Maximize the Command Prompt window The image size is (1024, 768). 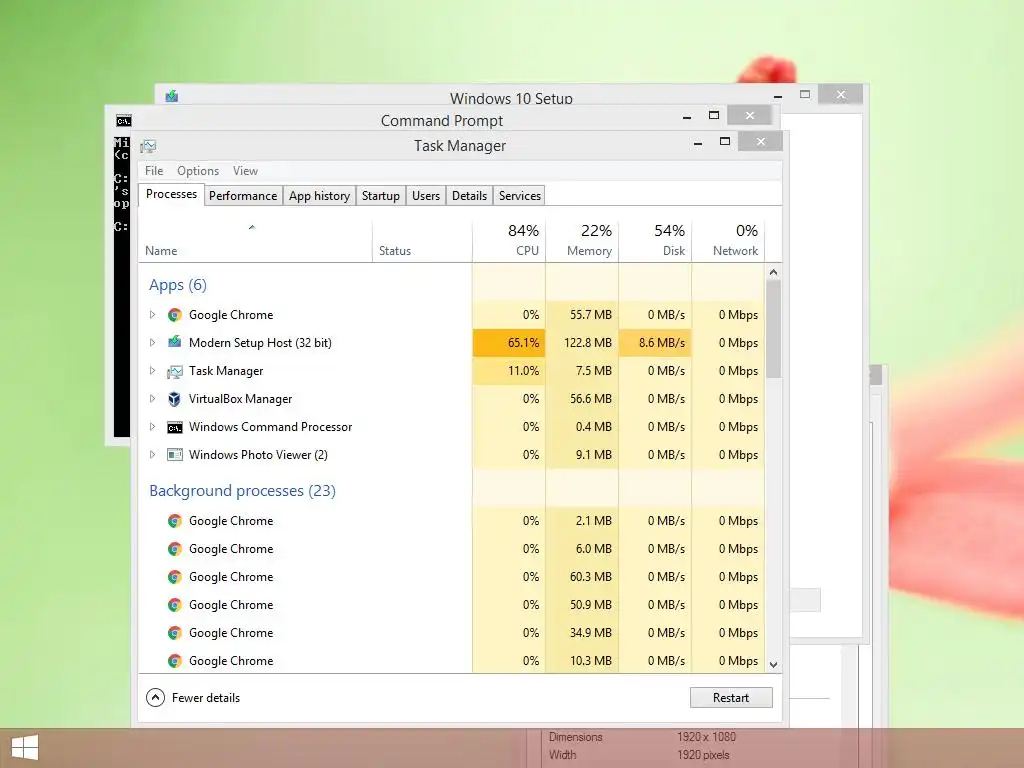[714, 116]
